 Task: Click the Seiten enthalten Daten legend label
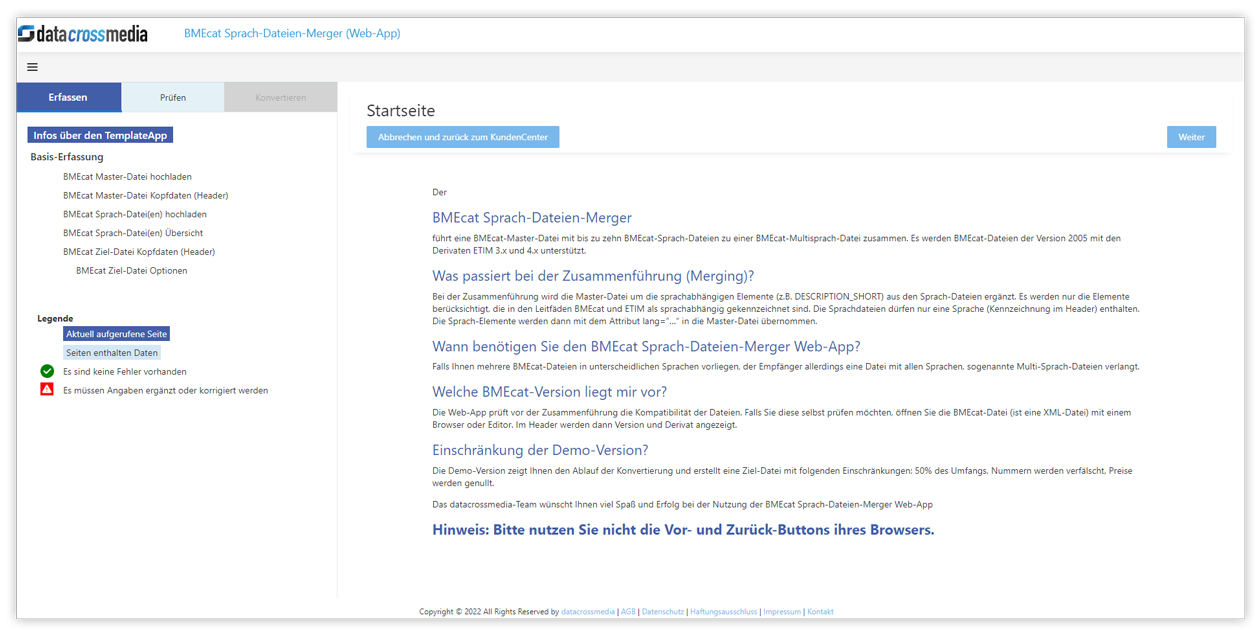tap(112, 353)
